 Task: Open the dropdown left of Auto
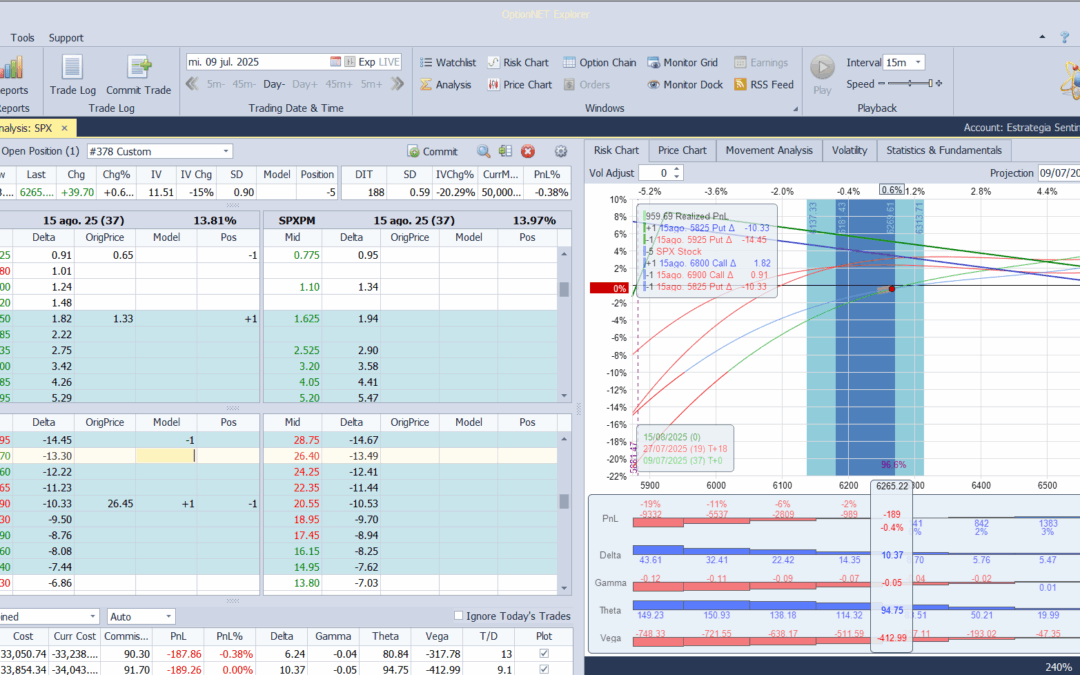(x=93, y=616)
